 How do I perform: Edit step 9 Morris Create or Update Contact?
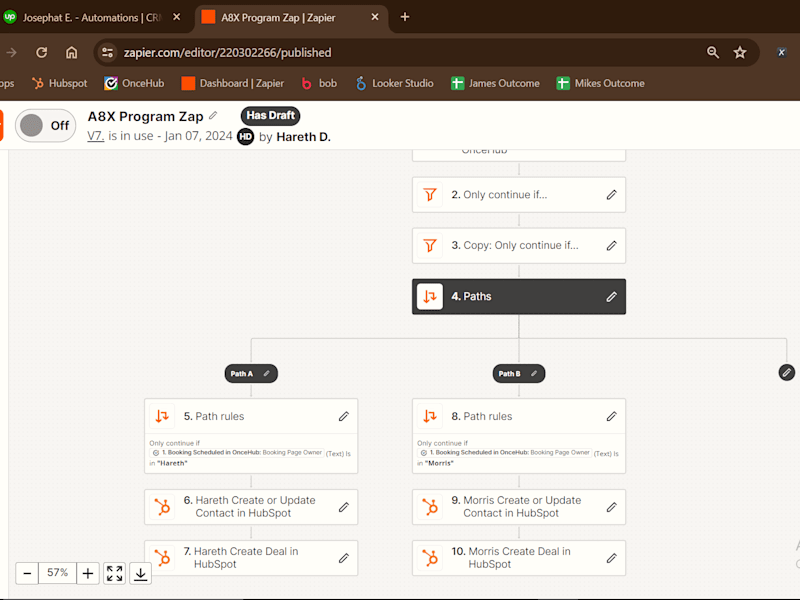(611, 507)
